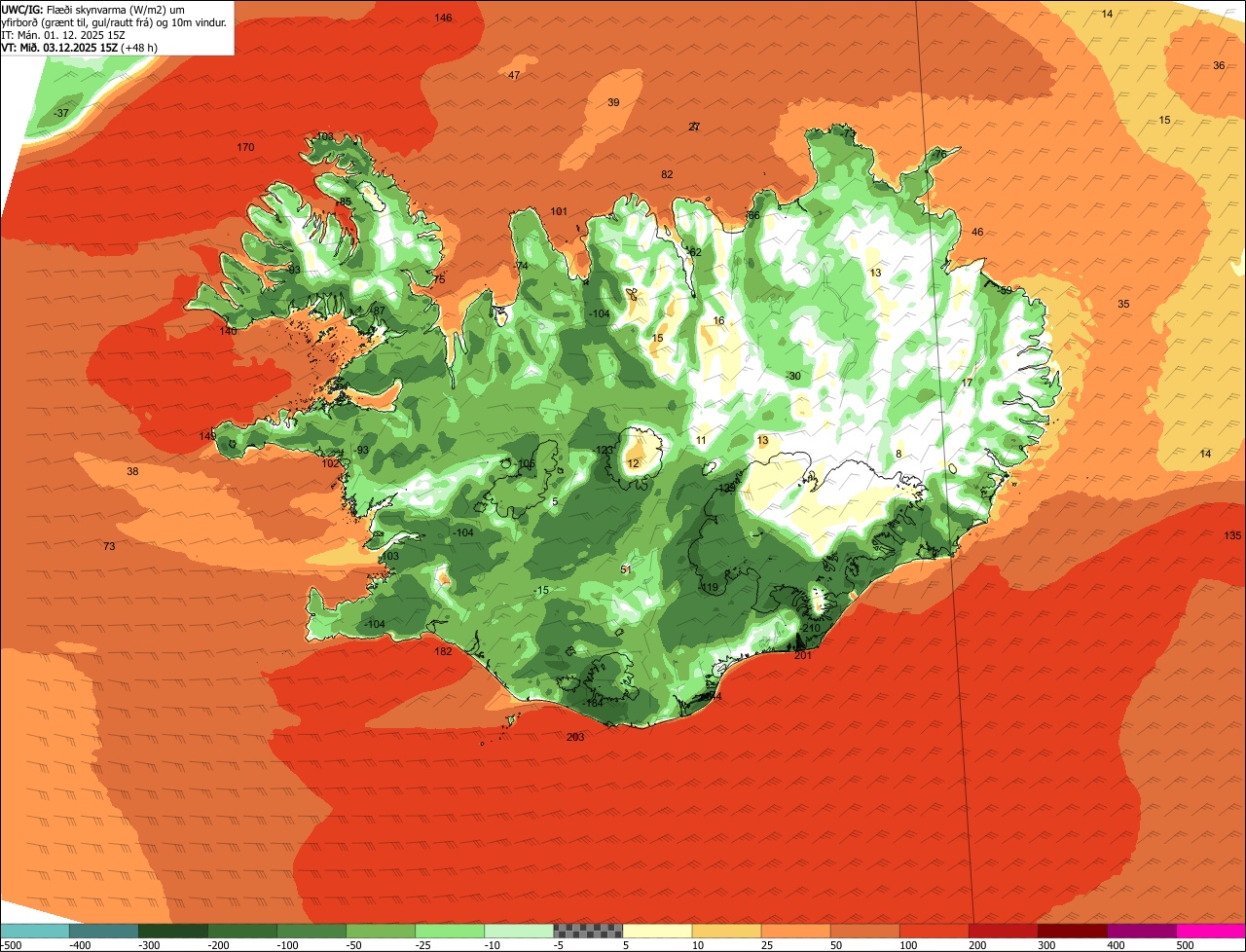Click the 51 value in southern Iceland
Image resolution: width=1246 pixels, height=952 pixels.
pos(626,569)
